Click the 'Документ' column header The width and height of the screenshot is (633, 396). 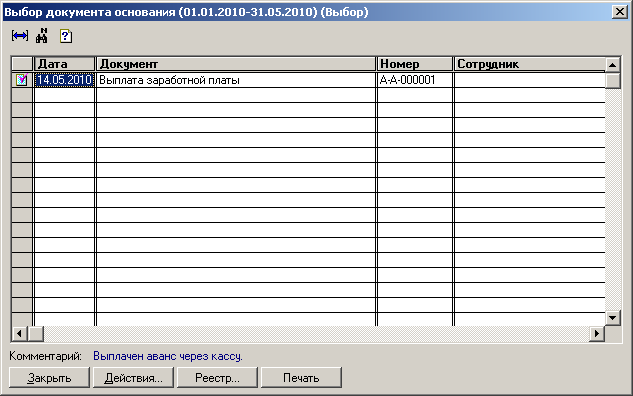click(x=236, y=64)
